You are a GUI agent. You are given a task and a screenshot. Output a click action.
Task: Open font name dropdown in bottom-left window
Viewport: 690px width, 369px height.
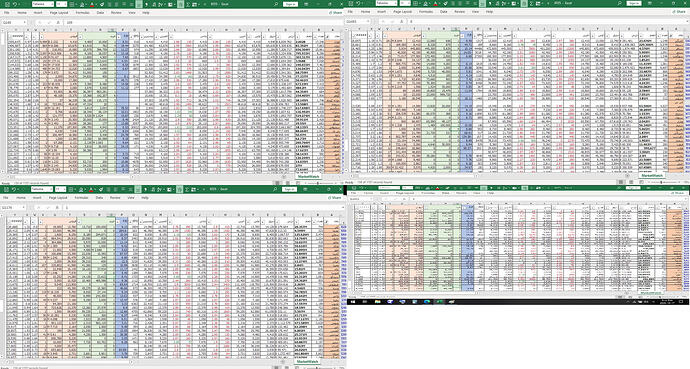[51, 189]
